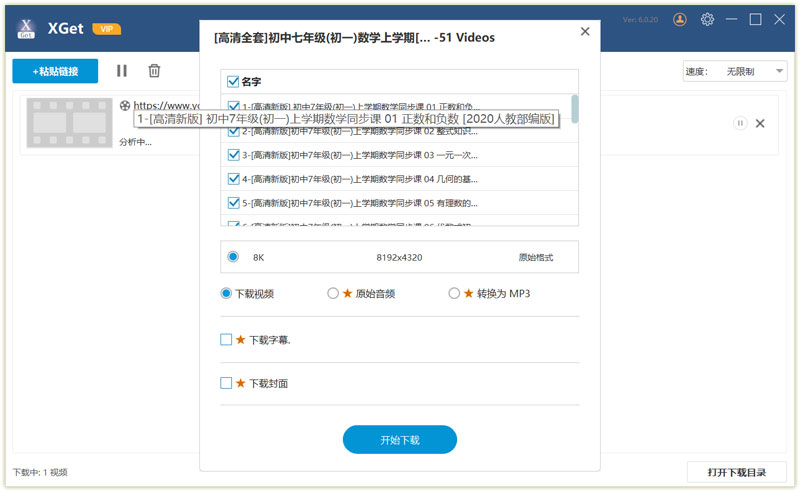Pause the analyzing download item
The width and height of the screenshot is (800, 492).
(740, 123)
